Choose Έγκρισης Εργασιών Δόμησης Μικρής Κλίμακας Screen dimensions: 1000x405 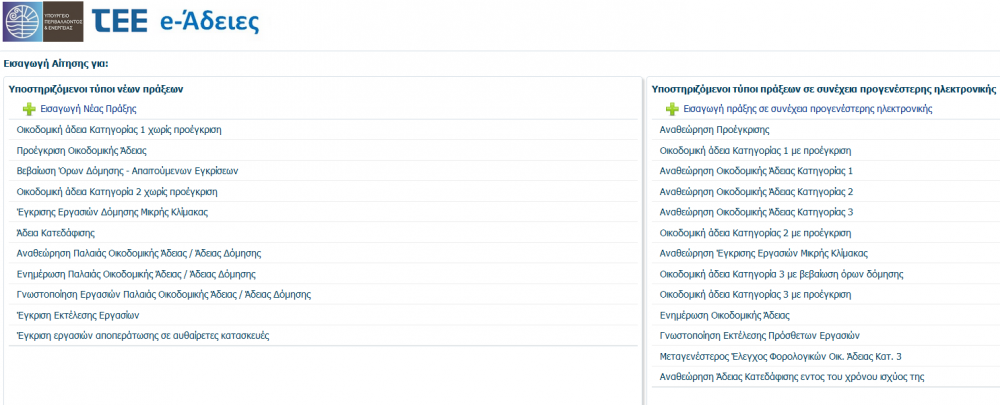click(112, 212)
